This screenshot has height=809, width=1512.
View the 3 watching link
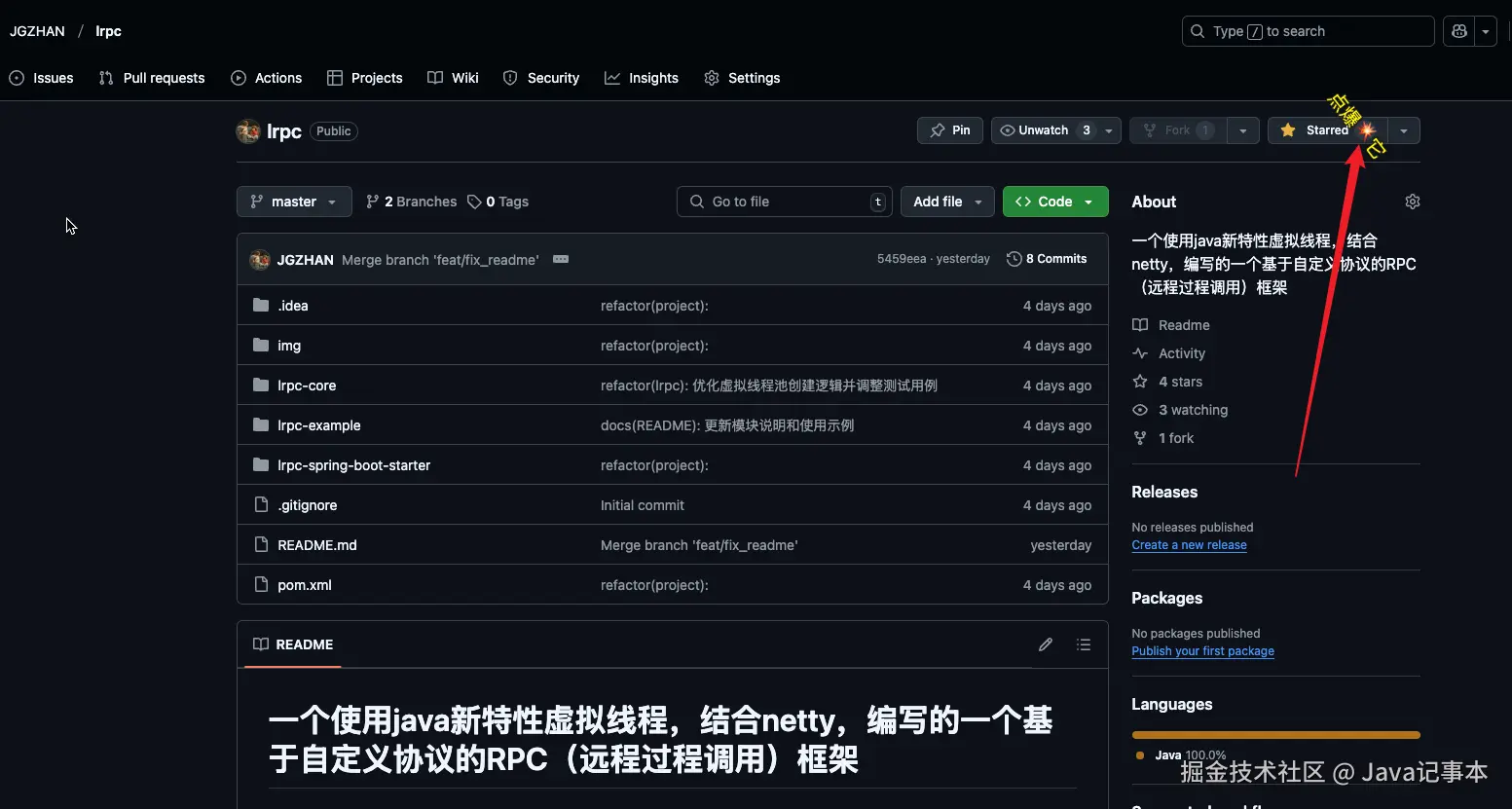(x=1180, y=410)
